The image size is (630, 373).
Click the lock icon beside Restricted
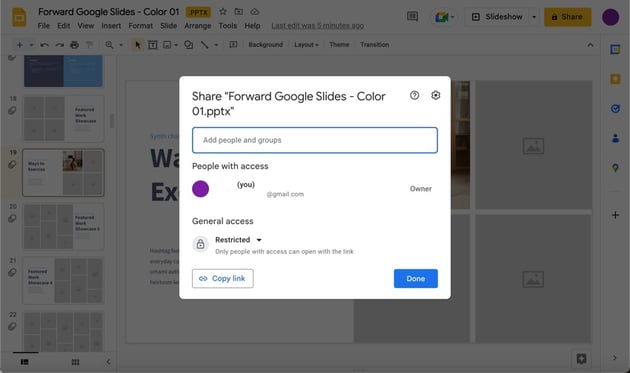tap(200, 244)
